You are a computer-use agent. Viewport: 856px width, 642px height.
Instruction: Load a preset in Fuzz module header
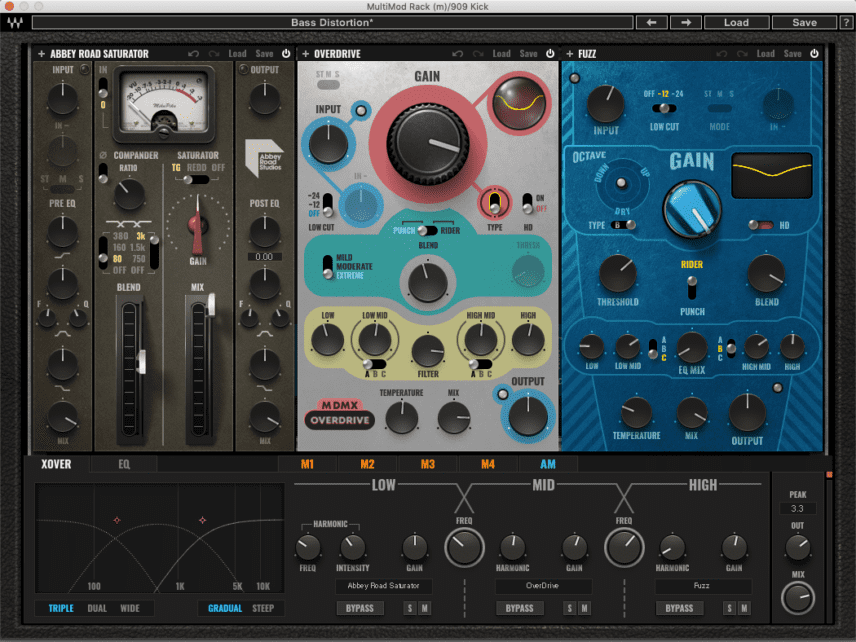click(765, 54)
